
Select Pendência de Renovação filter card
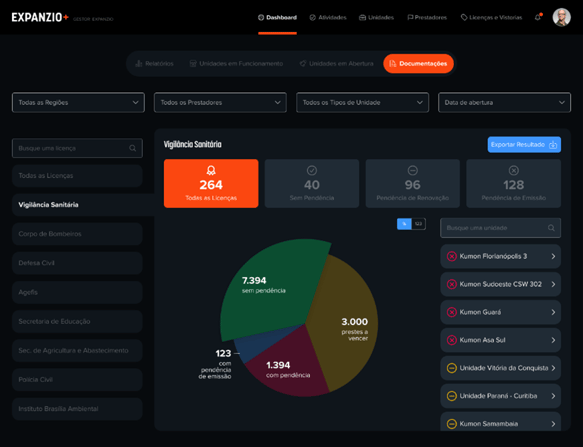[412, 183]
